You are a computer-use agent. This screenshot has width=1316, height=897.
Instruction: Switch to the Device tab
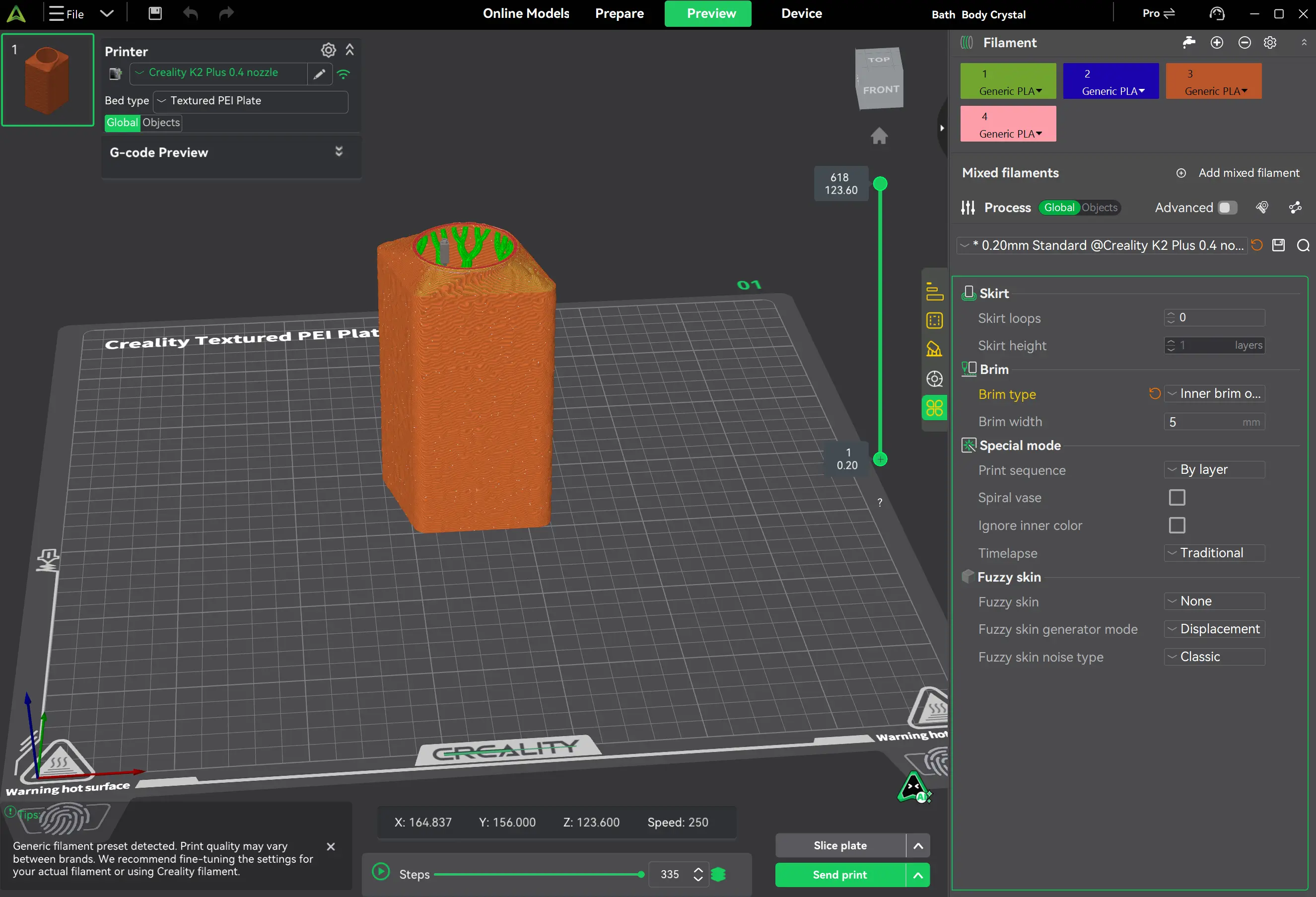[x=801, y=13]
